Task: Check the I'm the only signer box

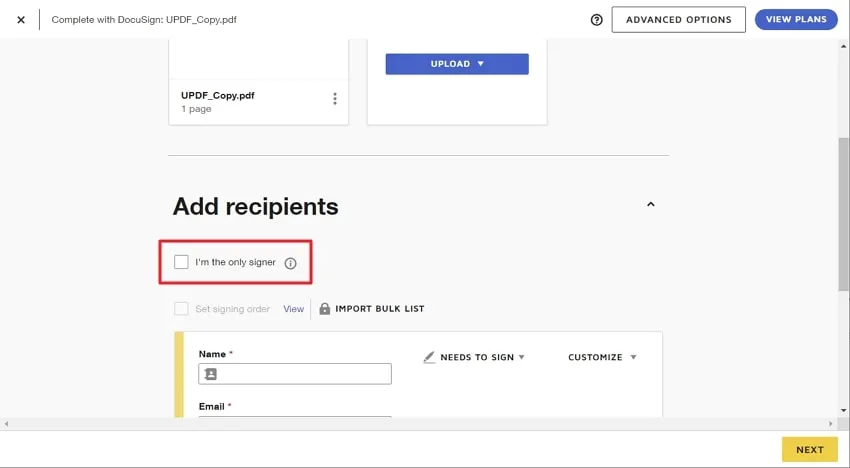Action: (181, 262)
